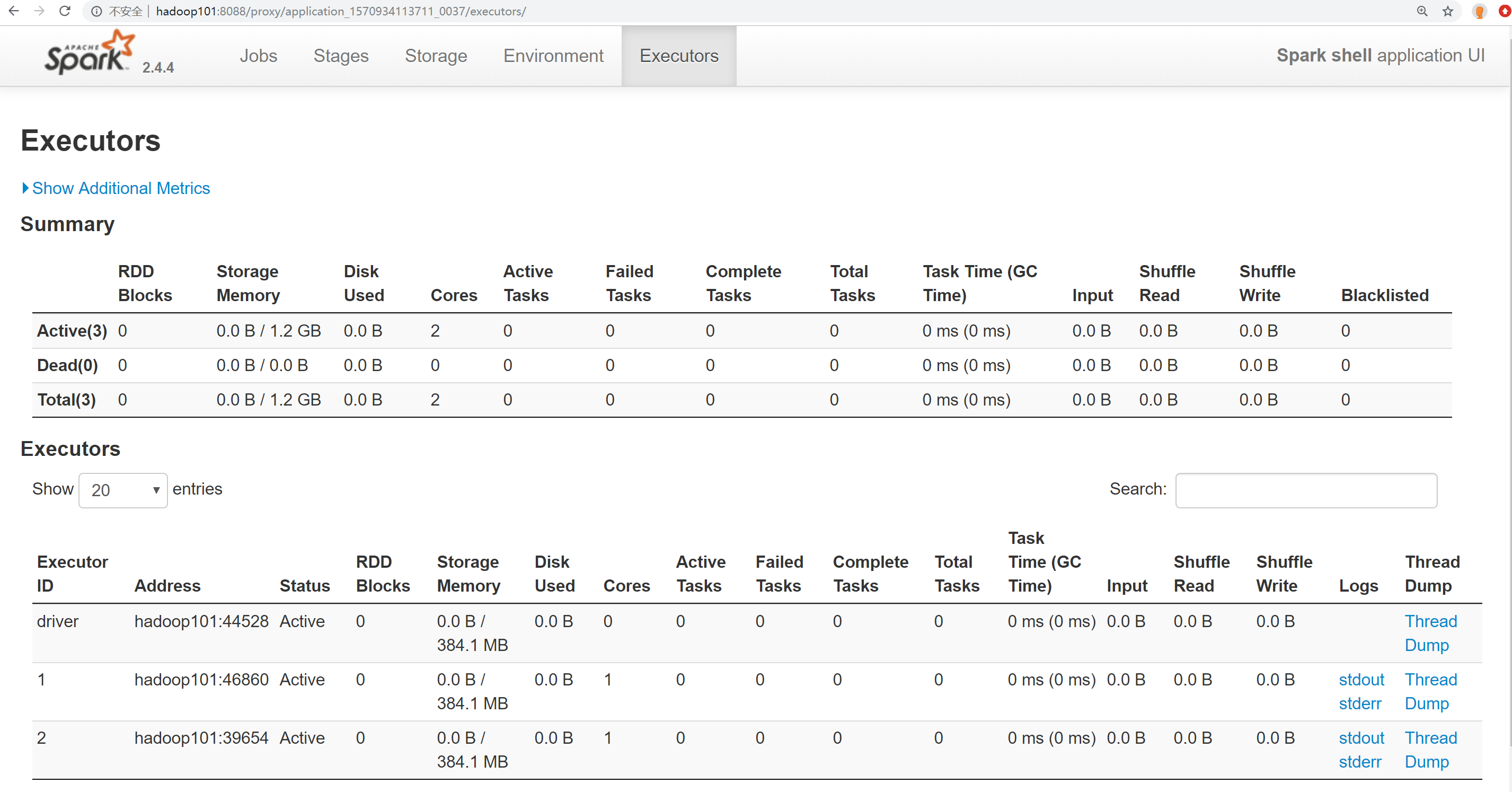Open Thread Dump for executor 1
Screen dimensions: 1512x792
click(1430, 691)
